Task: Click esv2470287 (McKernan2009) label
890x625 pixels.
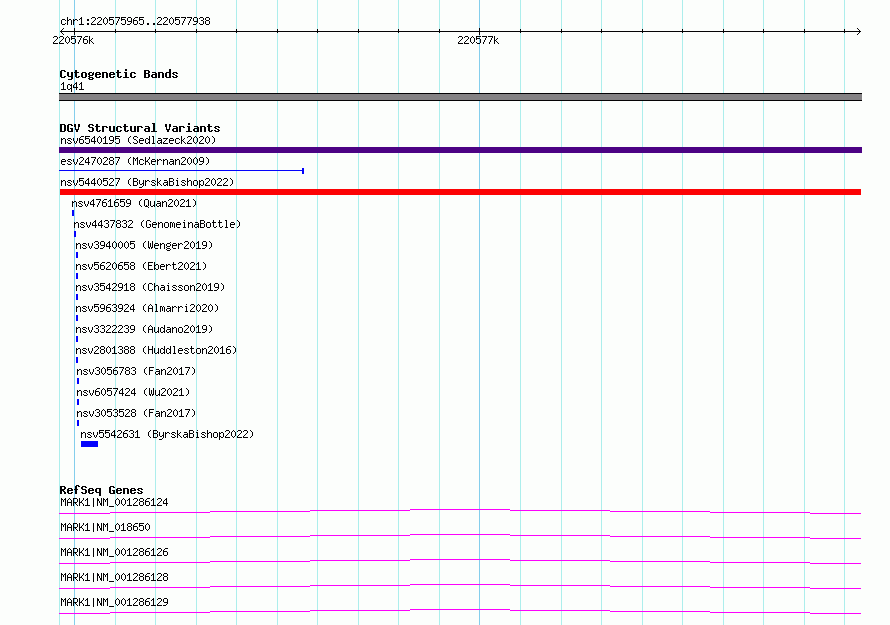Action: pyautogui.click(x=135, y=161)
